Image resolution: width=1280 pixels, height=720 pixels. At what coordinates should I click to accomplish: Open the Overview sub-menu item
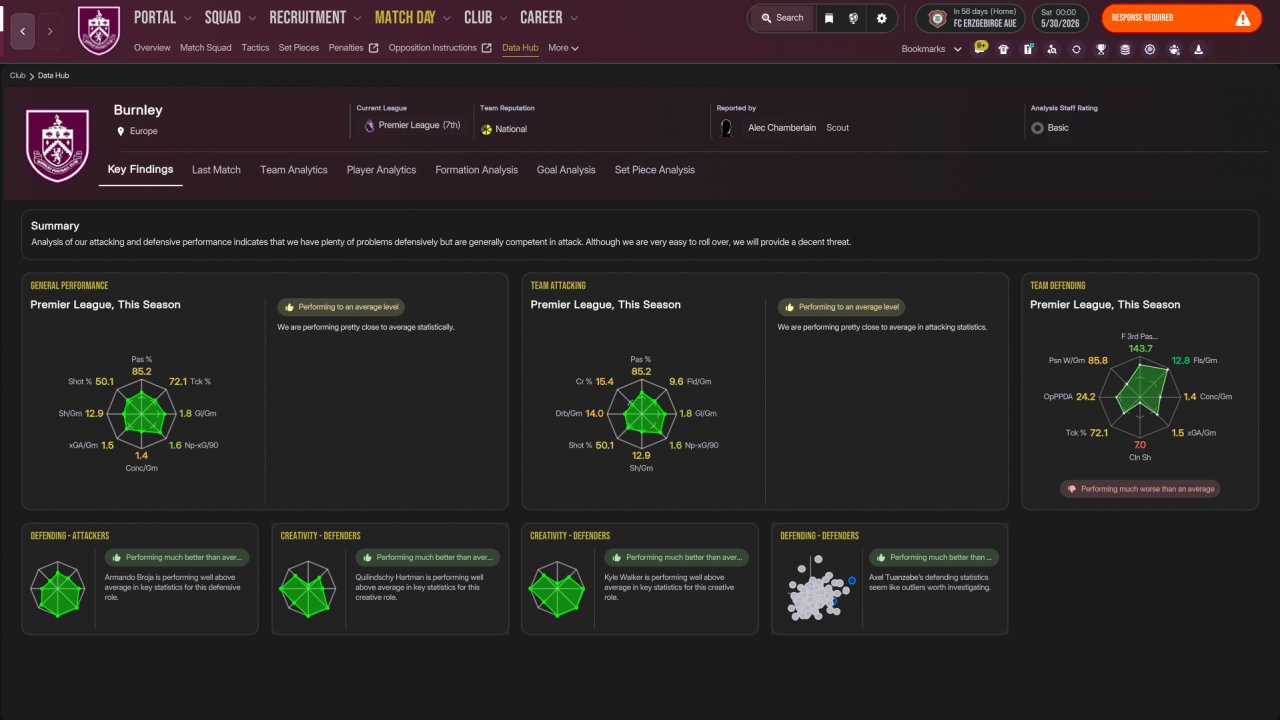[152, 48]
